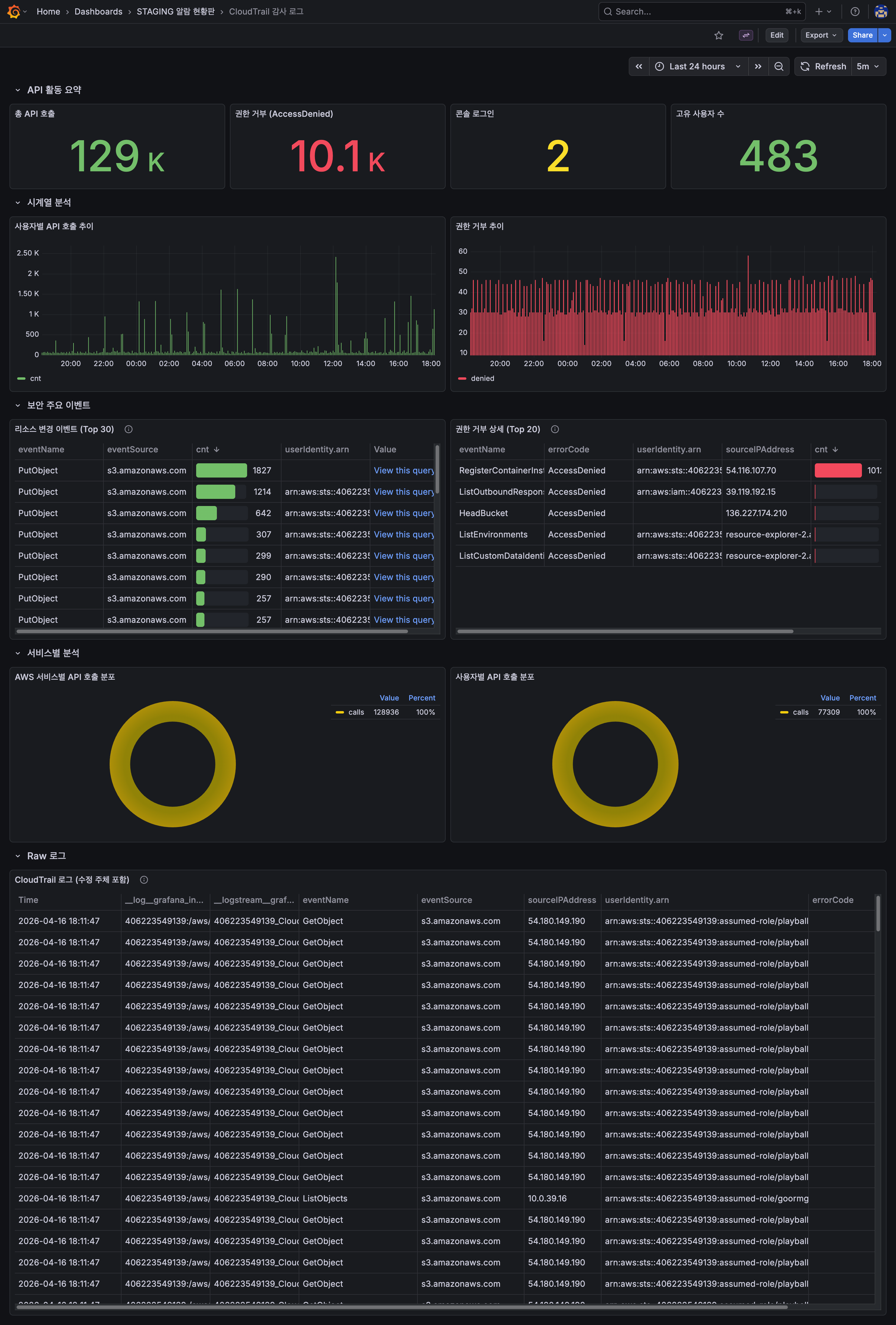Shift time range backward with double-left arrows
This screenshot has height=1325, width=896.
pyautogui.click(x=639, y=67)
